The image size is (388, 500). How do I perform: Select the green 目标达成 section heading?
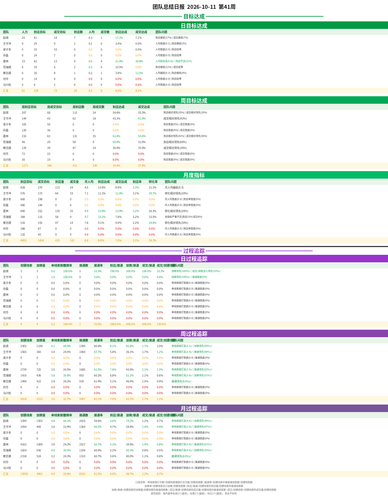click(194, 16)
